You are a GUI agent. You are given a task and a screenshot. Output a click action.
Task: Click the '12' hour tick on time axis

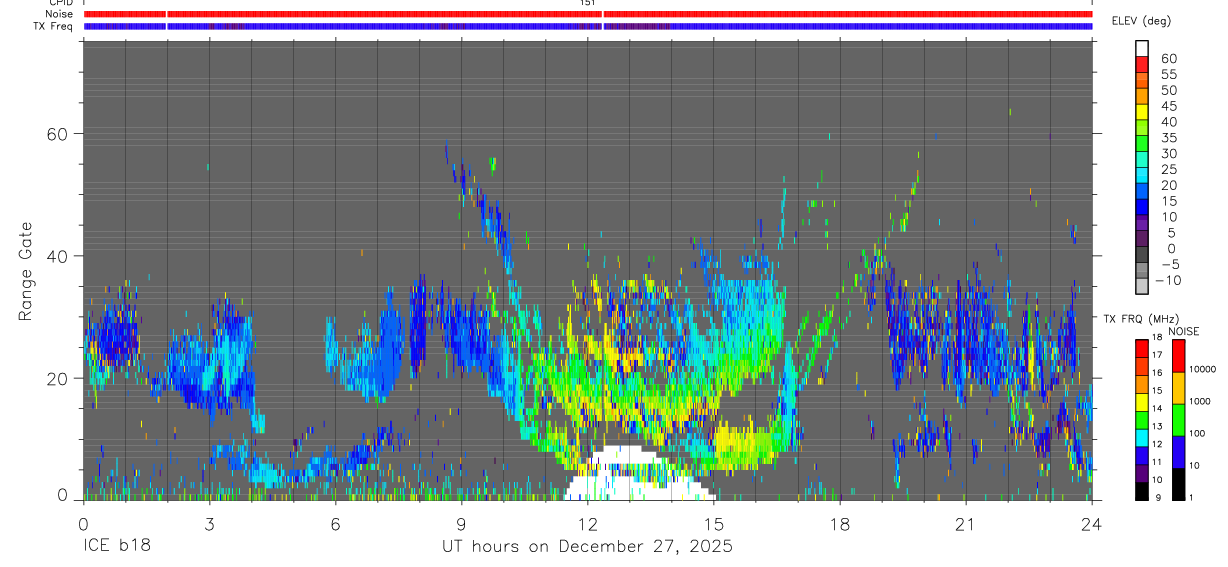pos(587,523)
